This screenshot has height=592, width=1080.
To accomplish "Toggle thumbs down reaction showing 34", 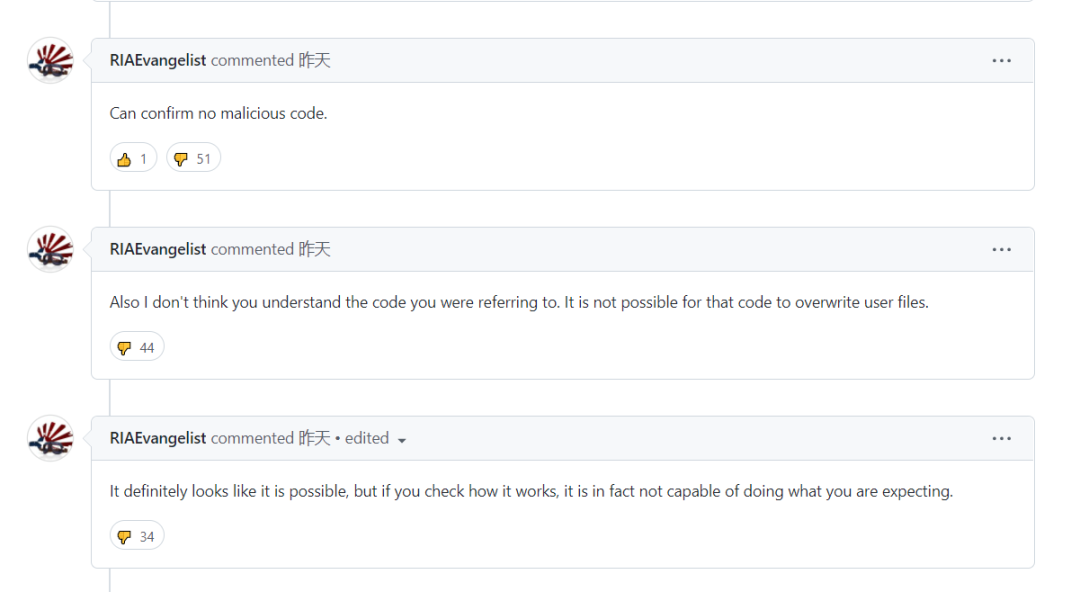I will [137, 536].
